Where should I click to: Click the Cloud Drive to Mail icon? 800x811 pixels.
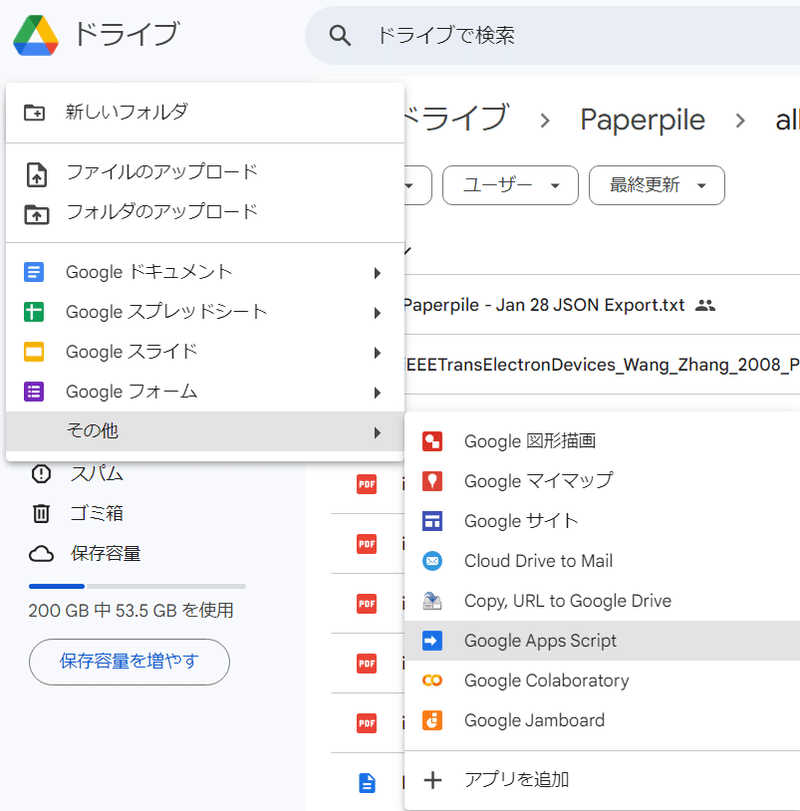(432, 561)
